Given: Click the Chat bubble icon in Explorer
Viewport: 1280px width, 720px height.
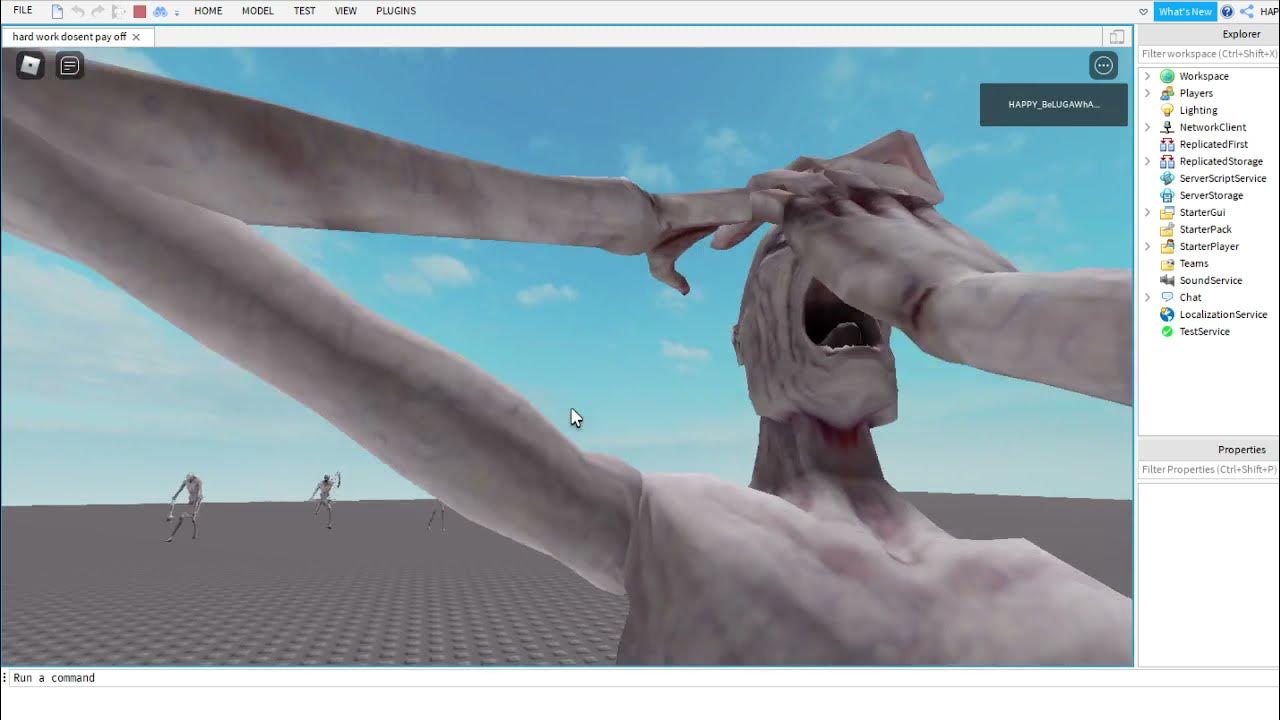Looking at the screenshot, I should pyautogui.click(x=1167, y=297).
